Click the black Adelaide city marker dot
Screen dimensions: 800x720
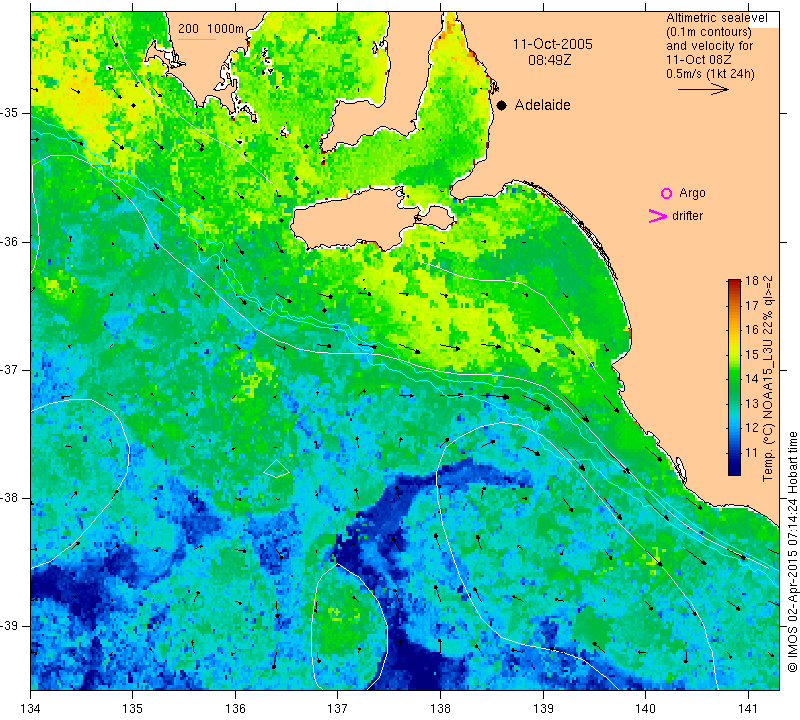point(502,105)
